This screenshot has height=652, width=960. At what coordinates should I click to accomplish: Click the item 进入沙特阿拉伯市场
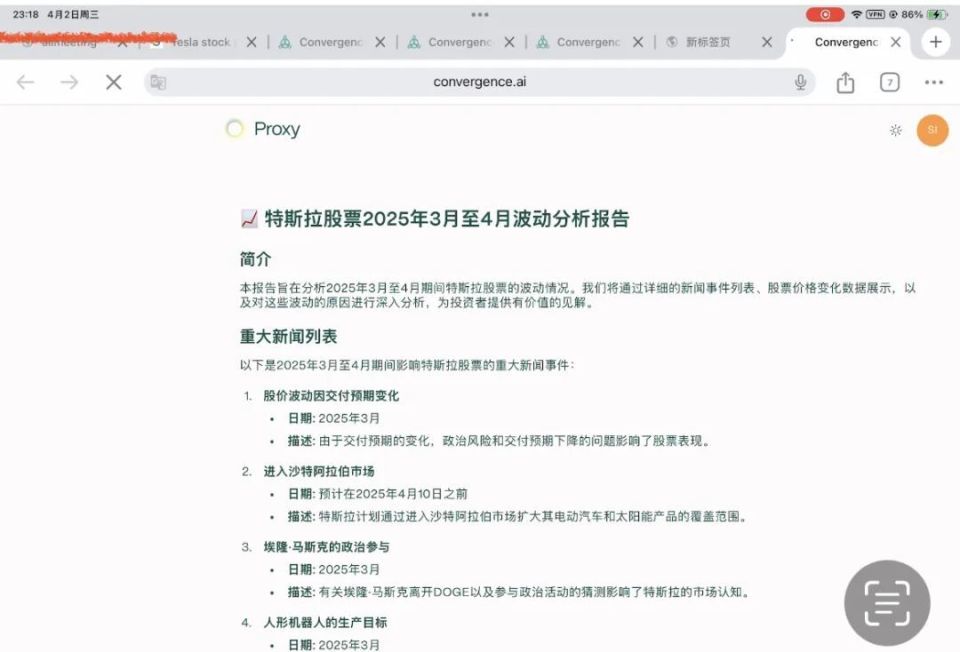click(319, 471)
